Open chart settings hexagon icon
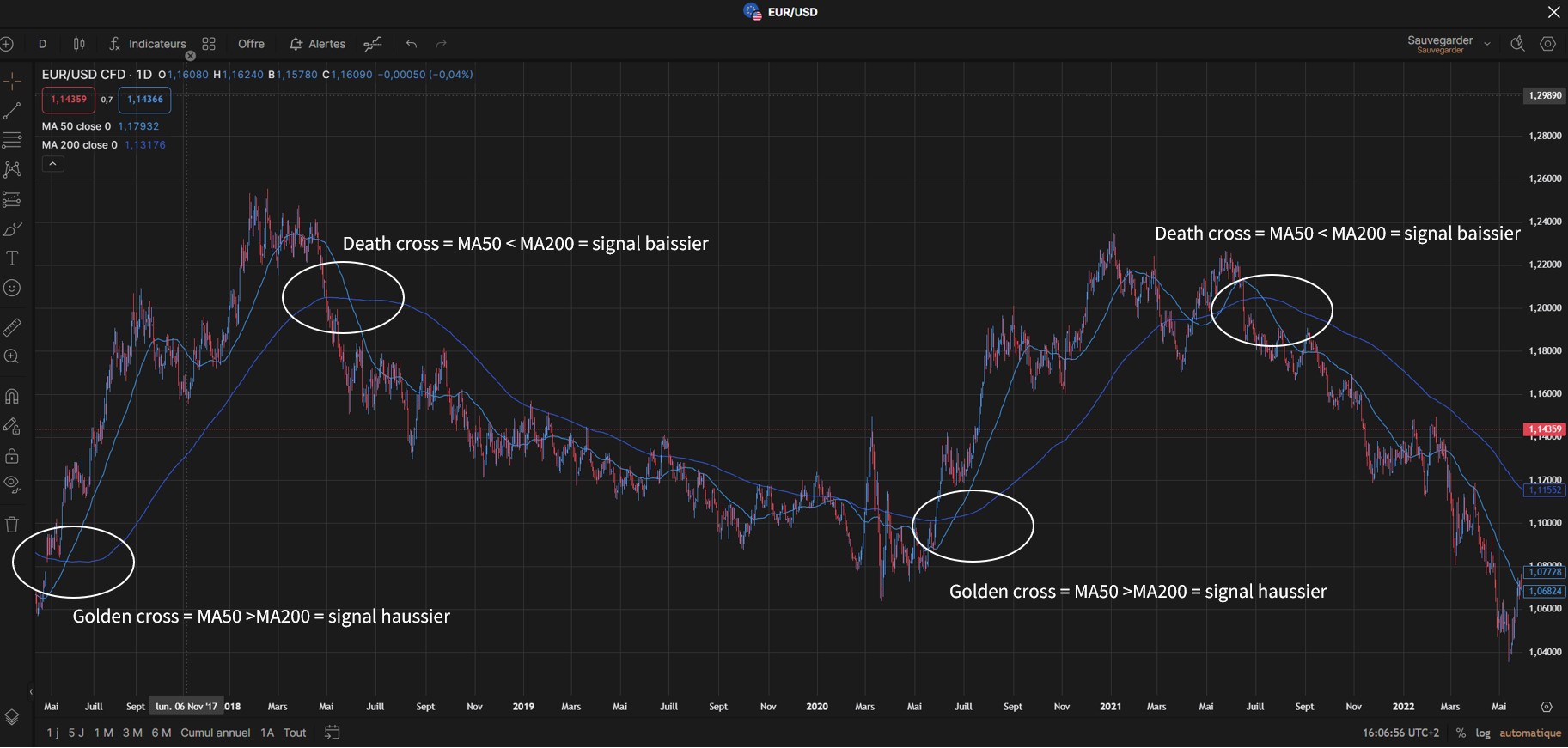1568x748 pixels. click(x=1547, y=44)
